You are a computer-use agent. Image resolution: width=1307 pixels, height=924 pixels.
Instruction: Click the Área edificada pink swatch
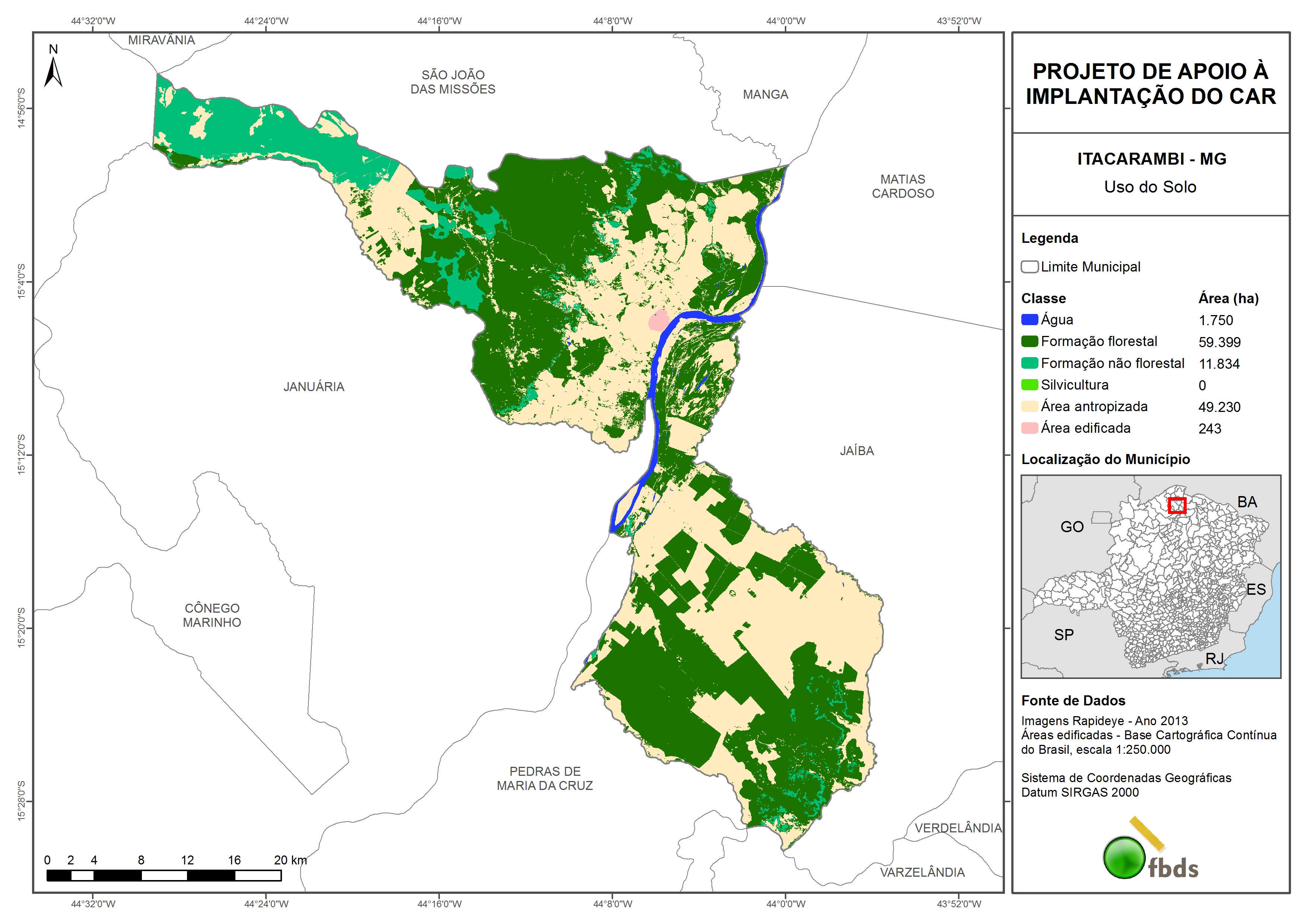point(1029,428)
